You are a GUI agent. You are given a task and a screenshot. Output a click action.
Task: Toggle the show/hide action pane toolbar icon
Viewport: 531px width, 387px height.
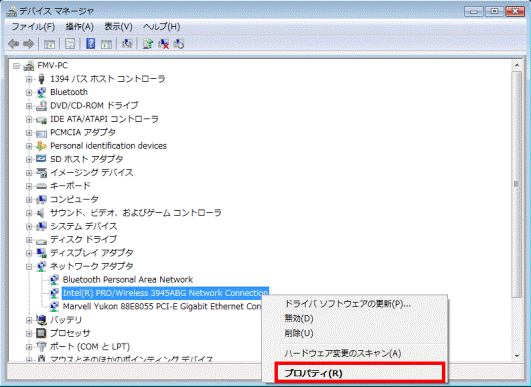[x=106, y=44]
